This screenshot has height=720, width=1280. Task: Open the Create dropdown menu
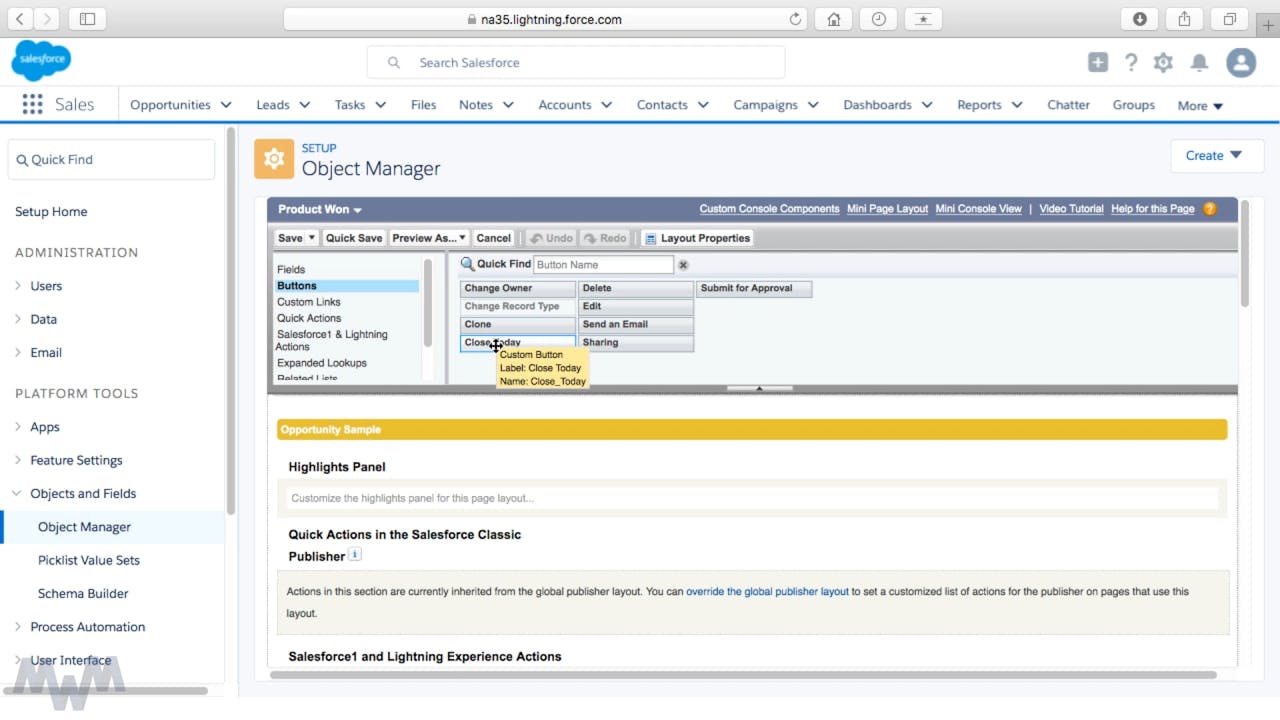tap(1216, 155)
